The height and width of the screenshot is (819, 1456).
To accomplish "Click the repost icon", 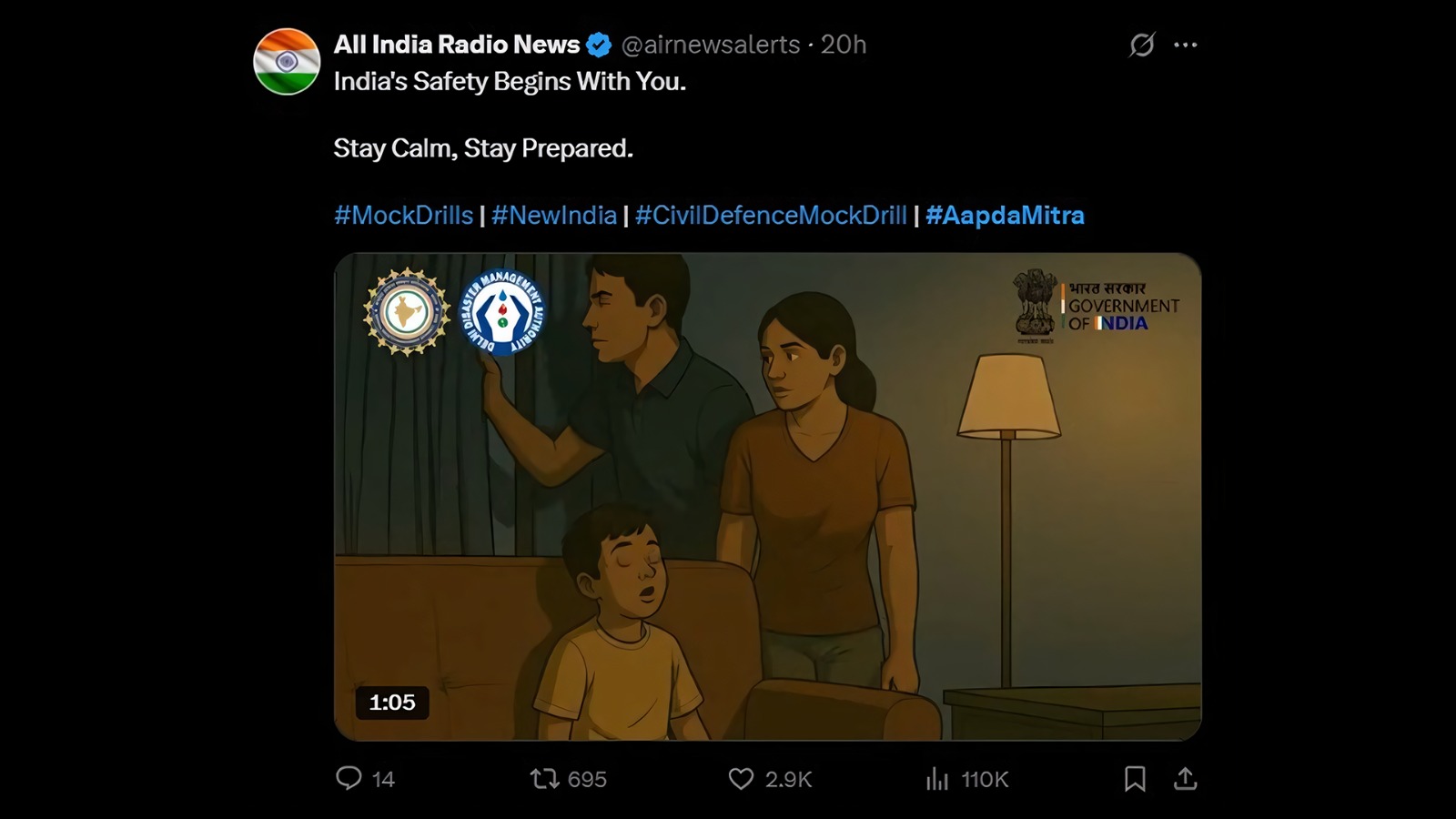I will pyautogui.click(x=545, y=778).
